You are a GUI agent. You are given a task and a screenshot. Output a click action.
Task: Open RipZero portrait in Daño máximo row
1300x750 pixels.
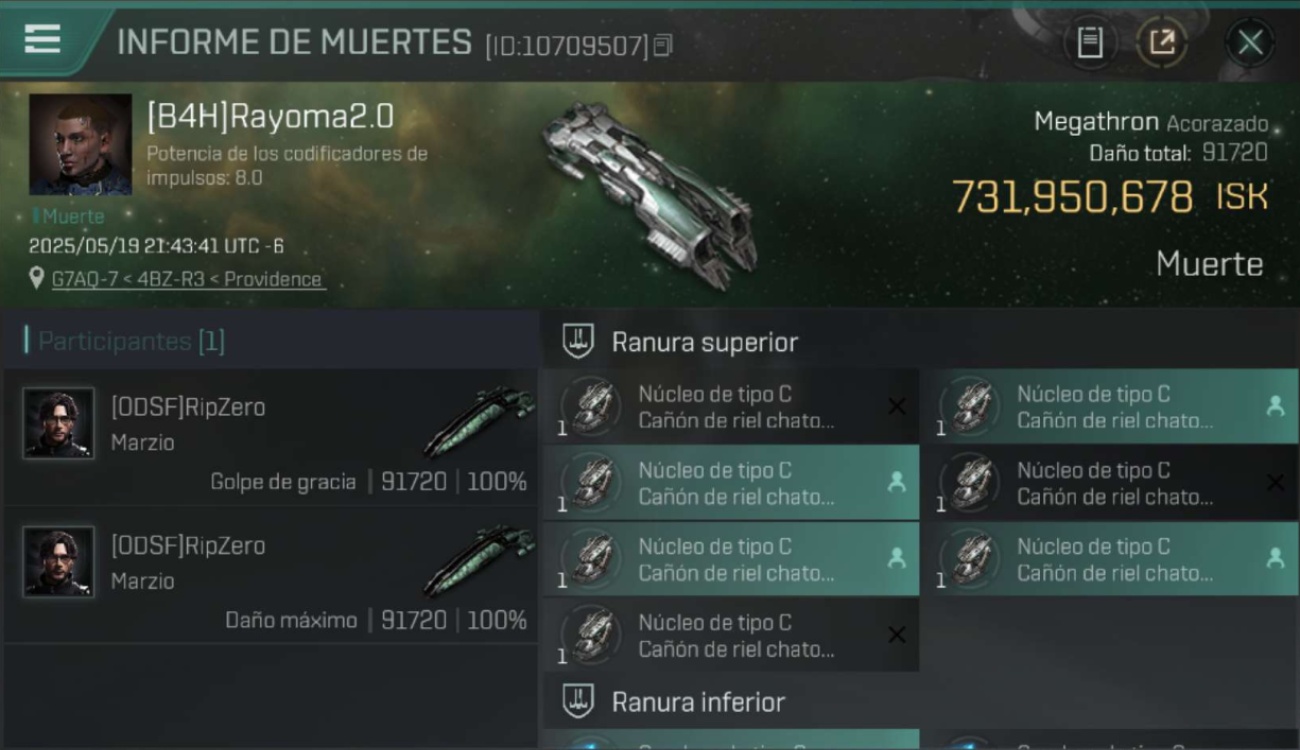point(59,561)
